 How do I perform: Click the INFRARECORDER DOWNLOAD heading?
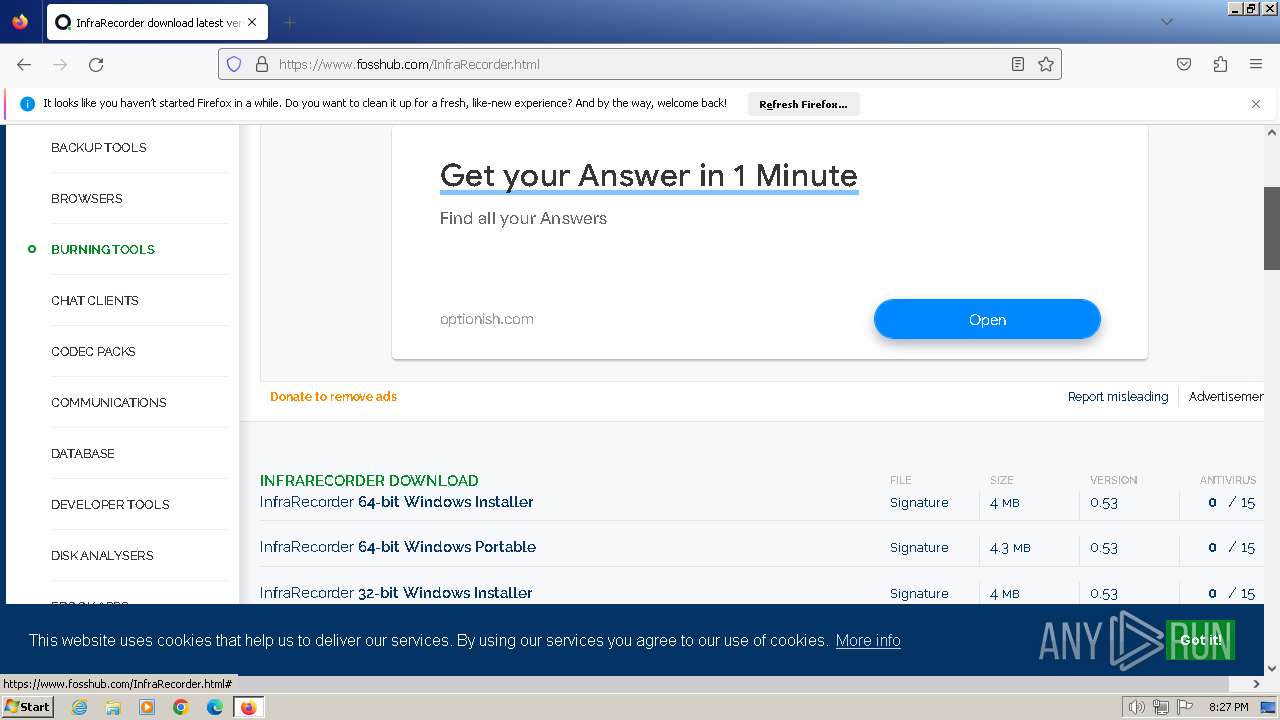[369, 480]
